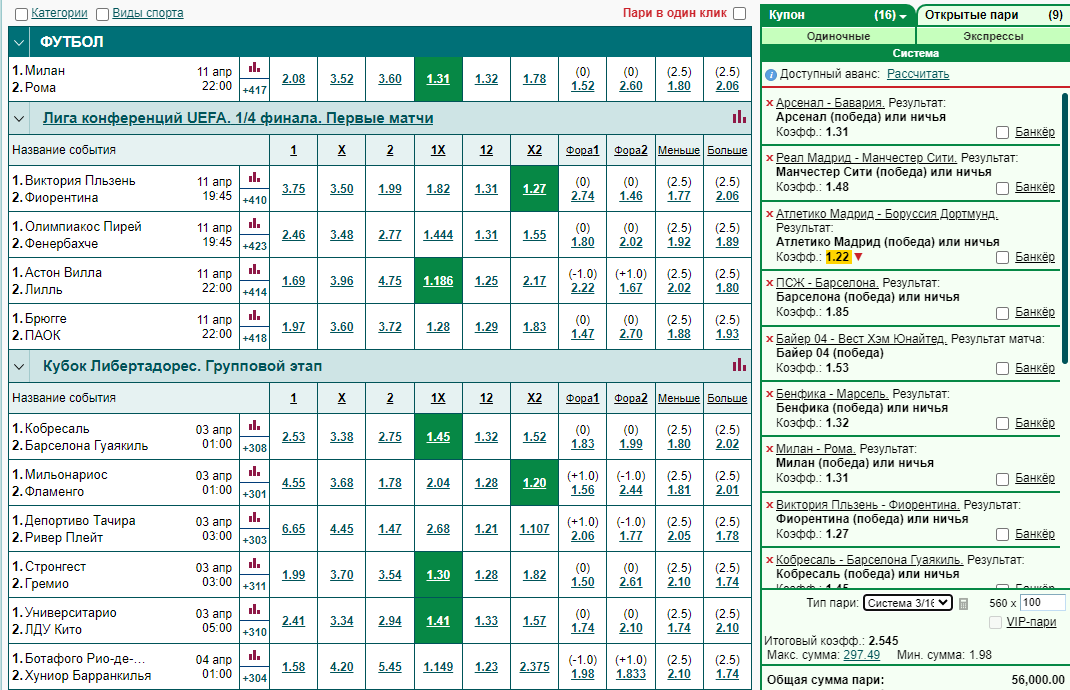Open statistics icon for Депортиво Тачира - Ривер Плейт

point(255,517)
